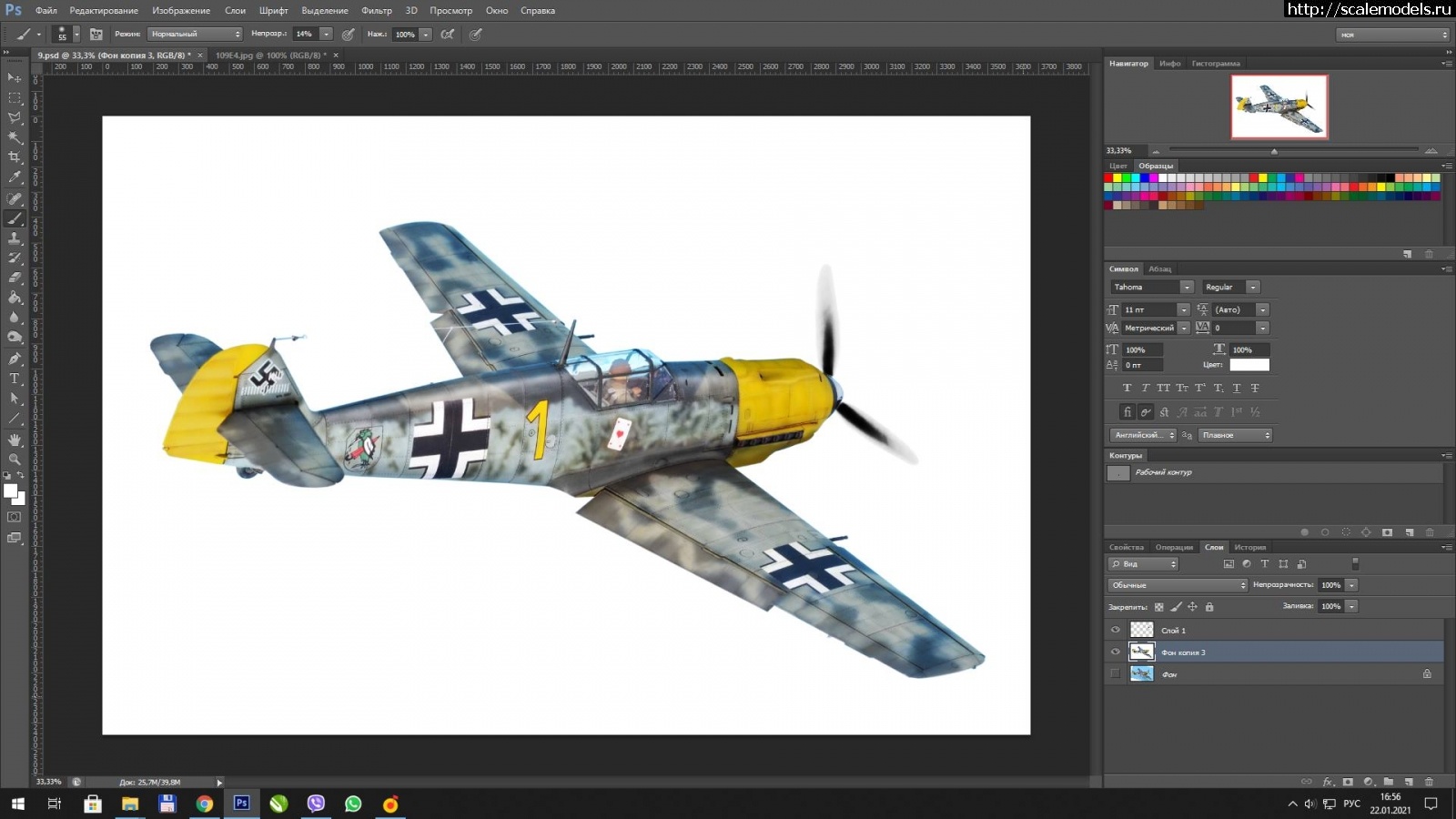Toggle lock all padlock icon
The image size is (1456, 819).
(x=1209, y=607)
